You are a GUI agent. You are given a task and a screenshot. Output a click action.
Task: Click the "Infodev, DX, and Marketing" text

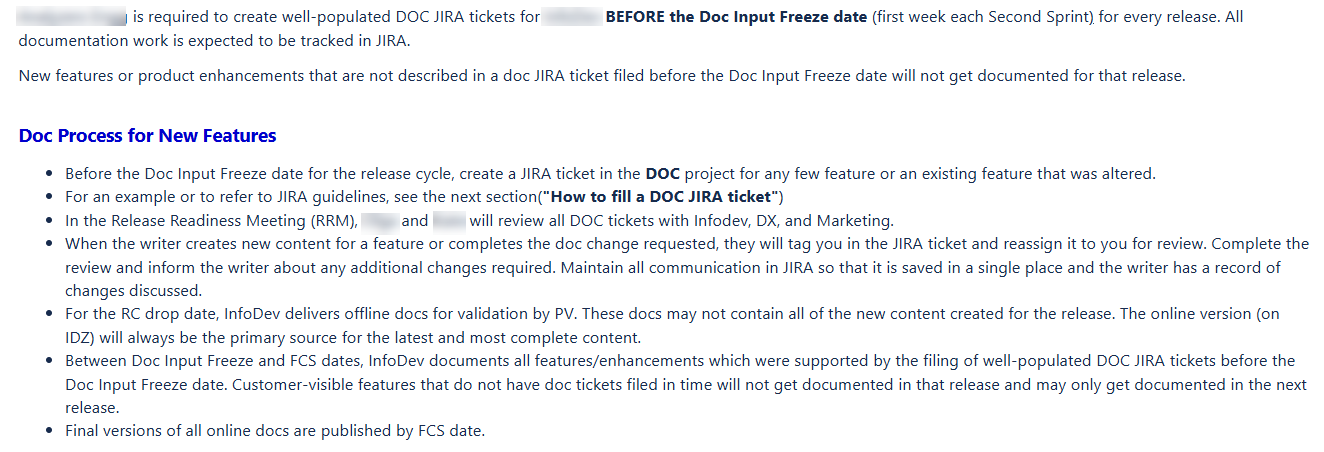click(x=792, y=221)
